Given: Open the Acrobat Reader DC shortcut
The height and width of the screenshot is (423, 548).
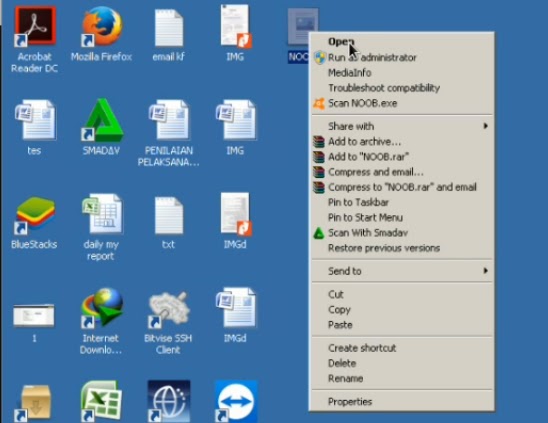Looking at the screenshot, I should tap(35, 27).
